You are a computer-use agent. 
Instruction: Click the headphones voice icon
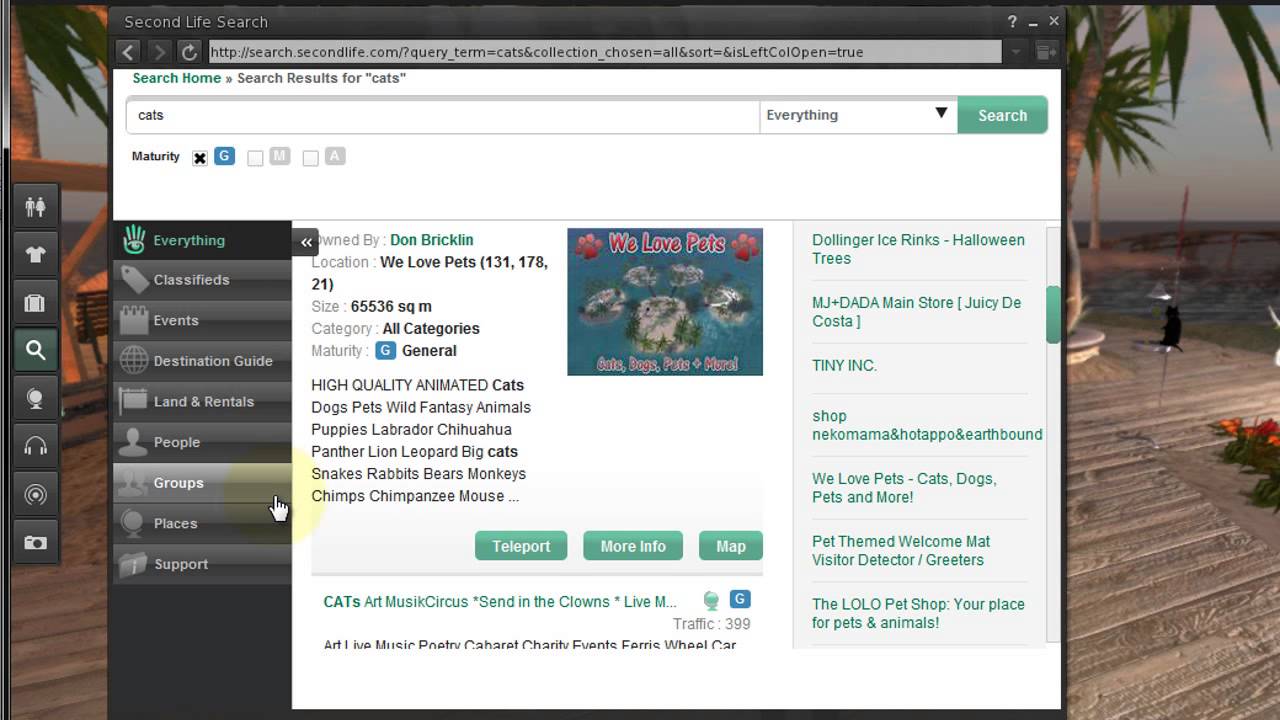point(35,446)
